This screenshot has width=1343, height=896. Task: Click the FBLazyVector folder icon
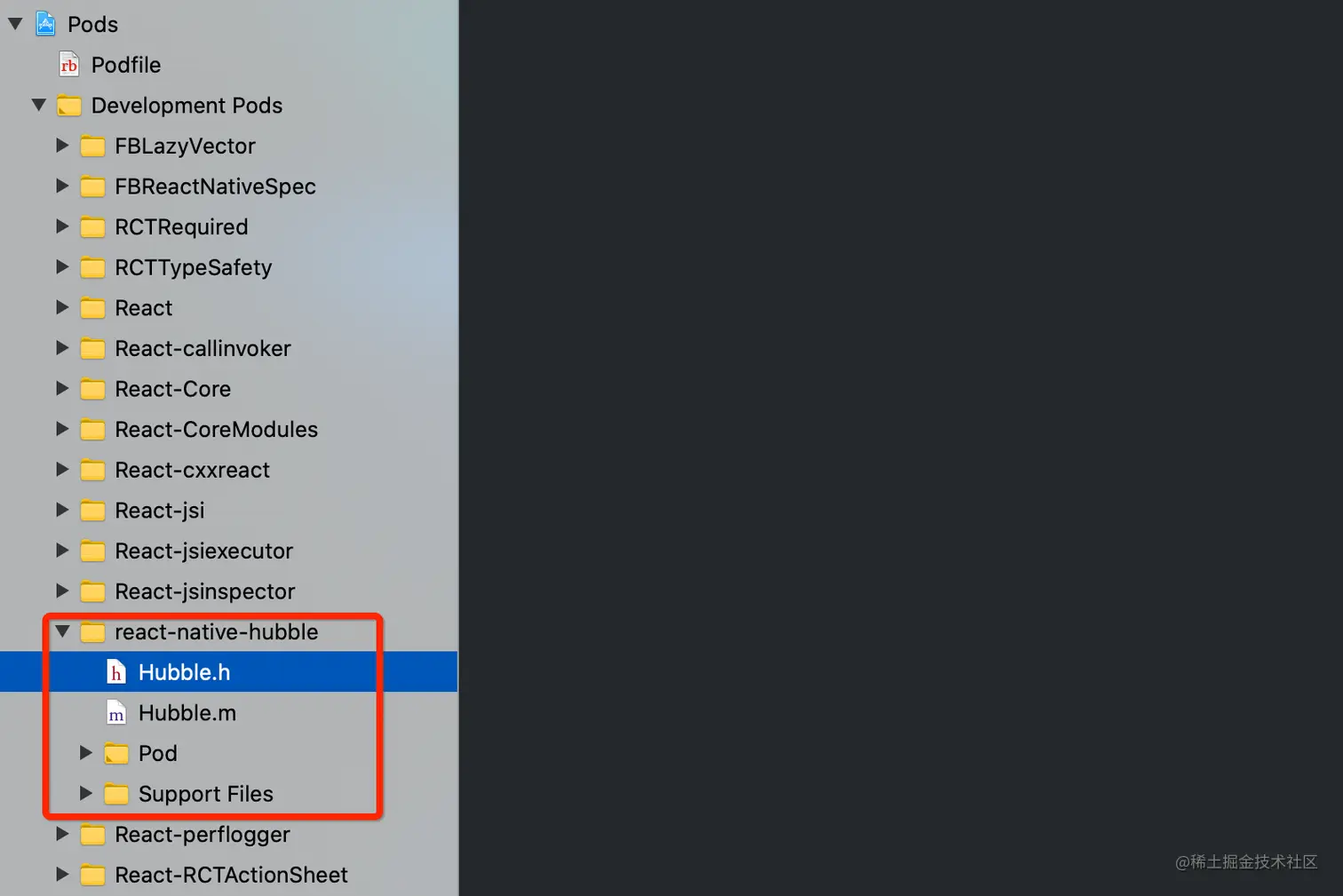(x=92, y=146)
